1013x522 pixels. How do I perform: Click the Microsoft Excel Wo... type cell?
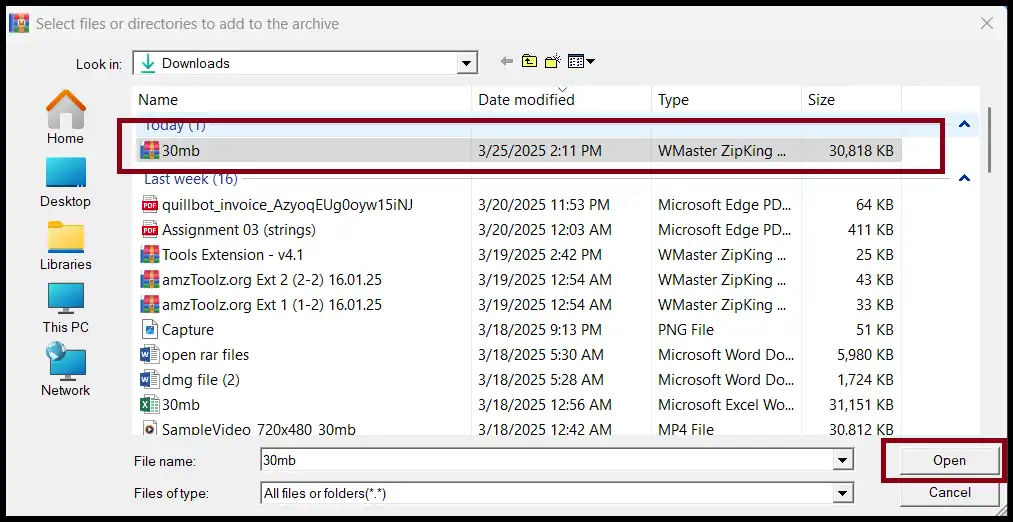(726, 404)
